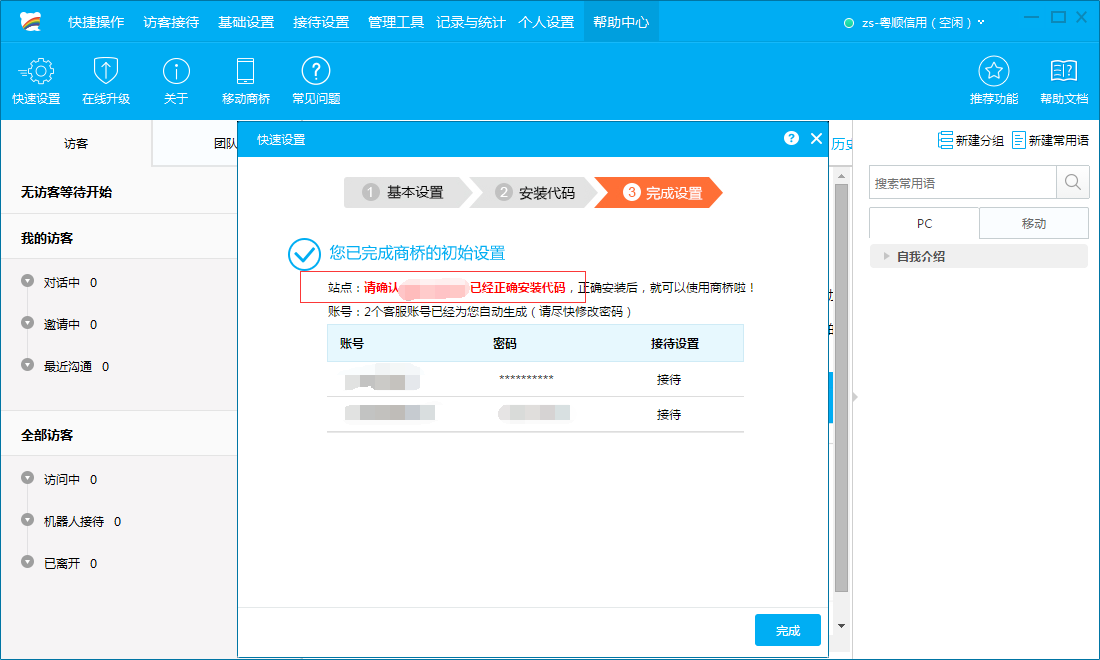Click the search magnifier for 常用语
Image resolution: width=1100 pixels, height=660 pixels.
pyautogui.click(x=1072, y=183)
